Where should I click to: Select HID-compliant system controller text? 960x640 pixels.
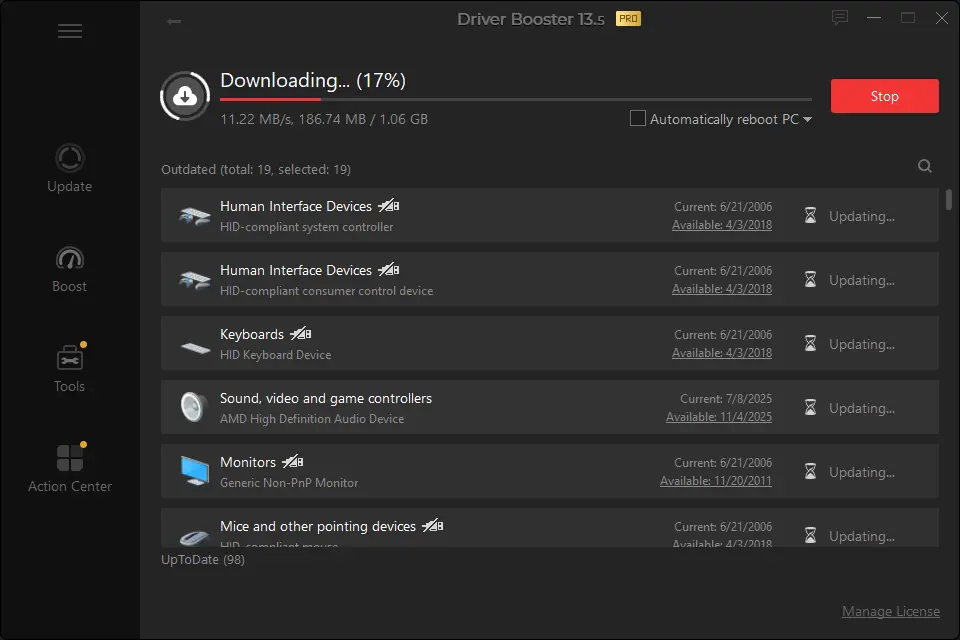point(307,227)
